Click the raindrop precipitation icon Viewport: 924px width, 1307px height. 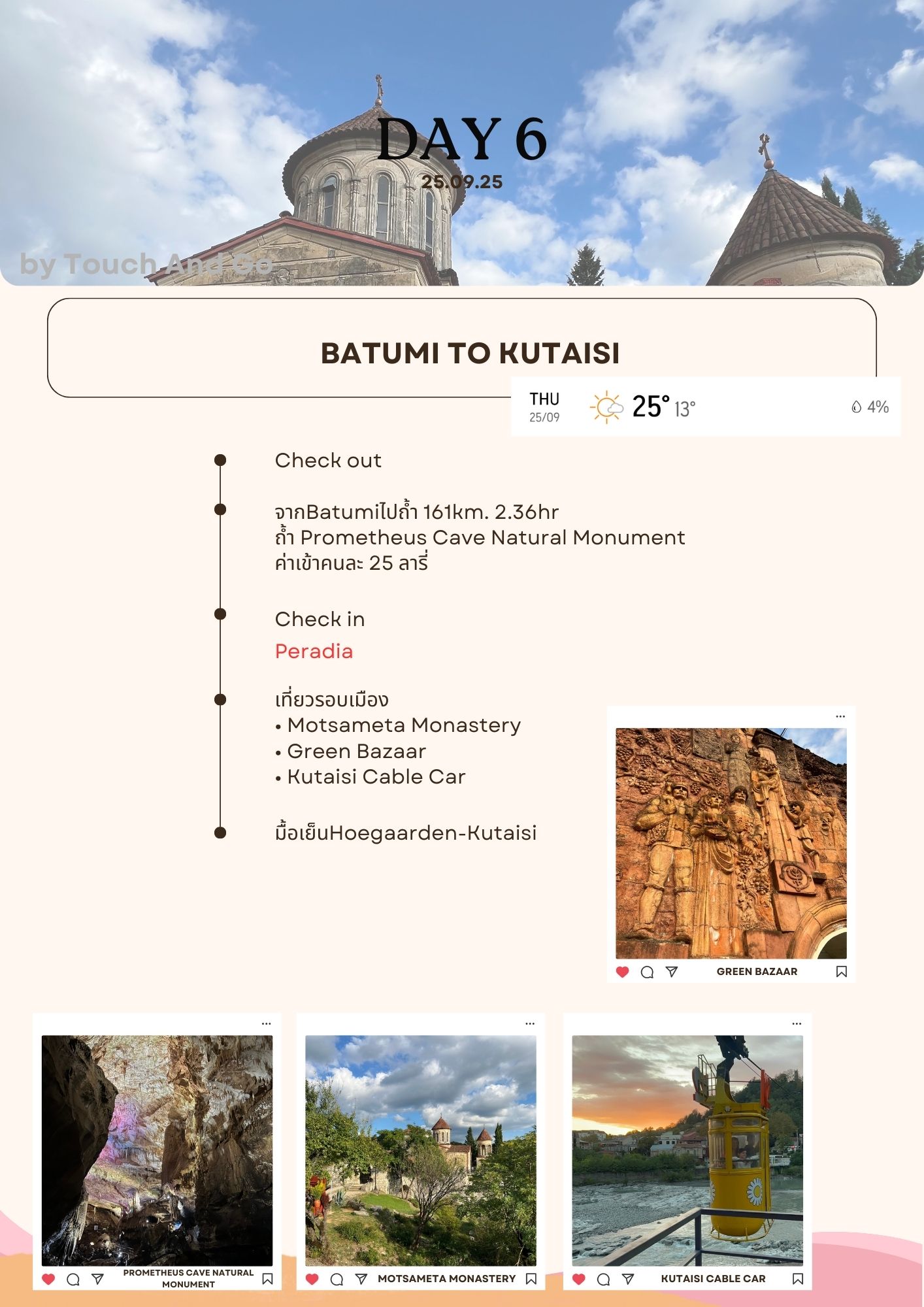coord(856,406)
